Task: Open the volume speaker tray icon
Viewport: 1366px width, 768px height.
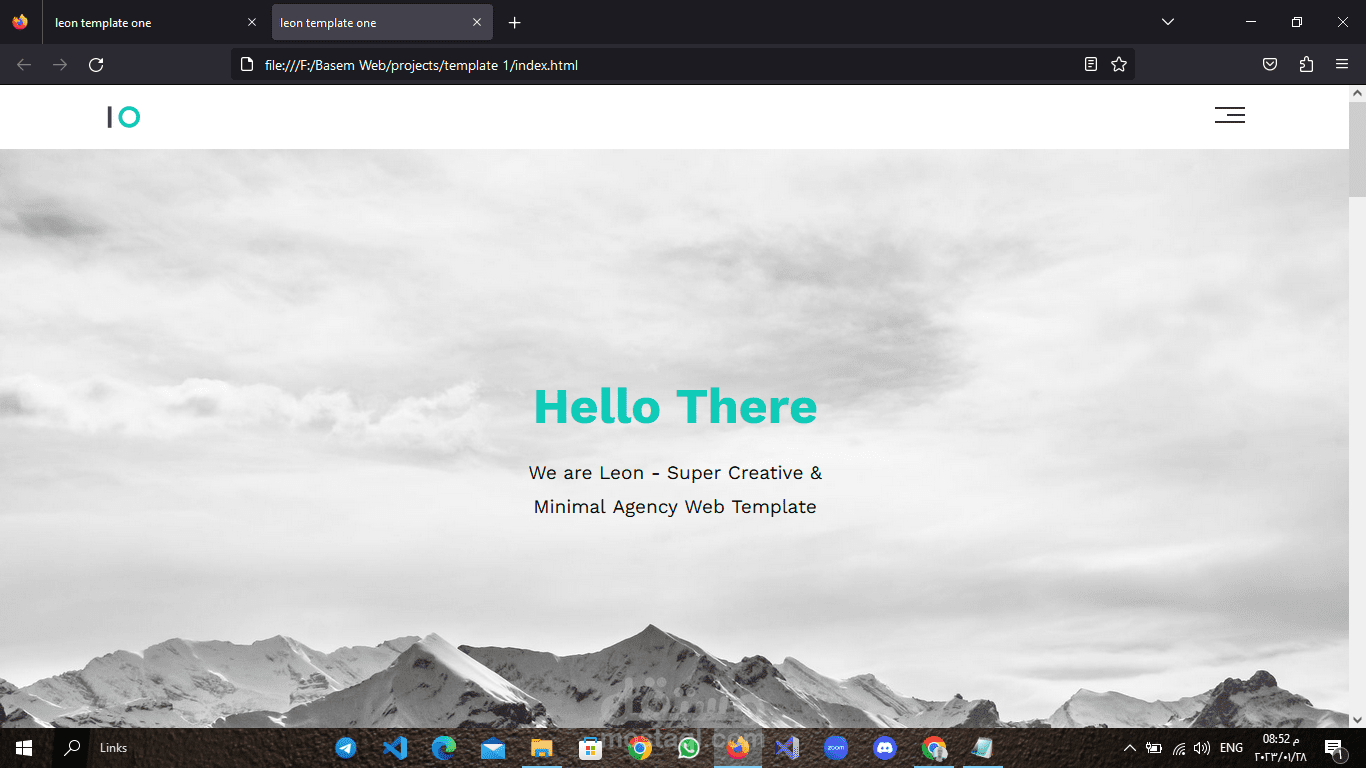Action: (1202, 748)
